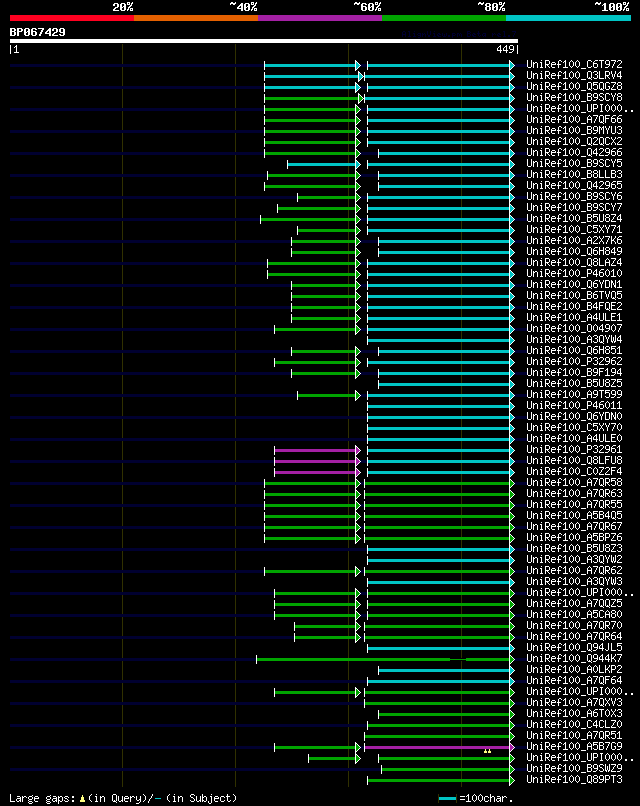Select the UniRef100_B5U8Z3 label
The image size is (640, 806).
coord(574,548)
